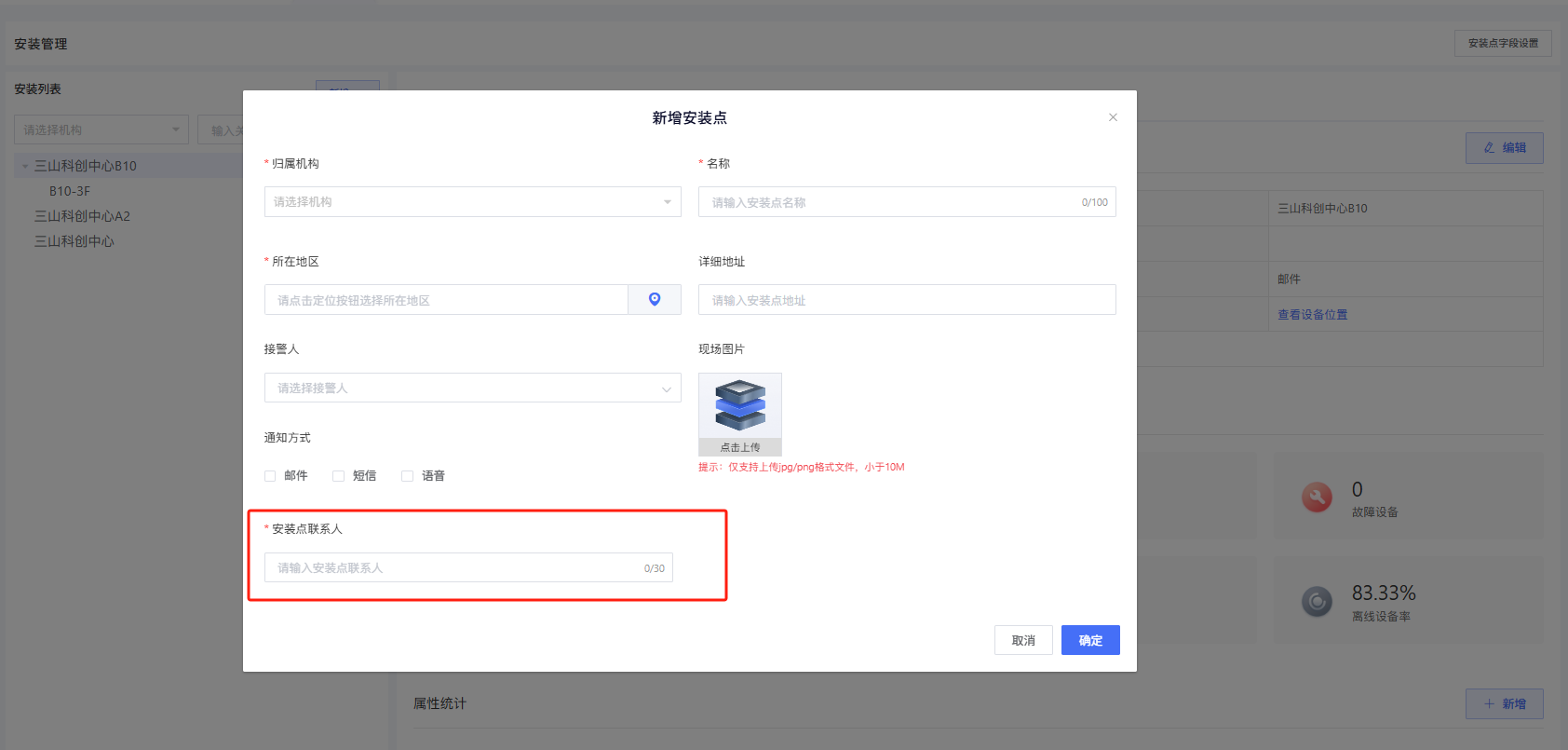Click the 离线设备率 gray circle icon

click(x=1317, y=602)
